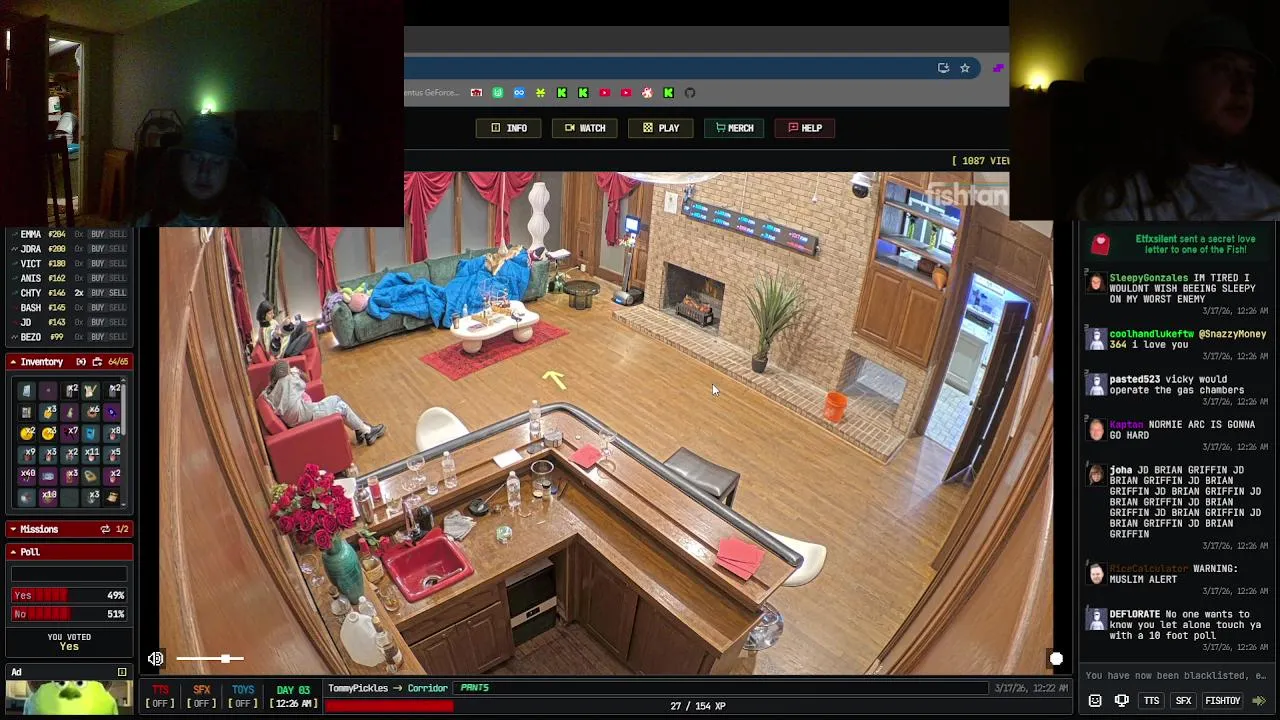Viewport: 1280px width, 720px height.
Task: Open the first red YouTube bookmark
Action: 604,93
